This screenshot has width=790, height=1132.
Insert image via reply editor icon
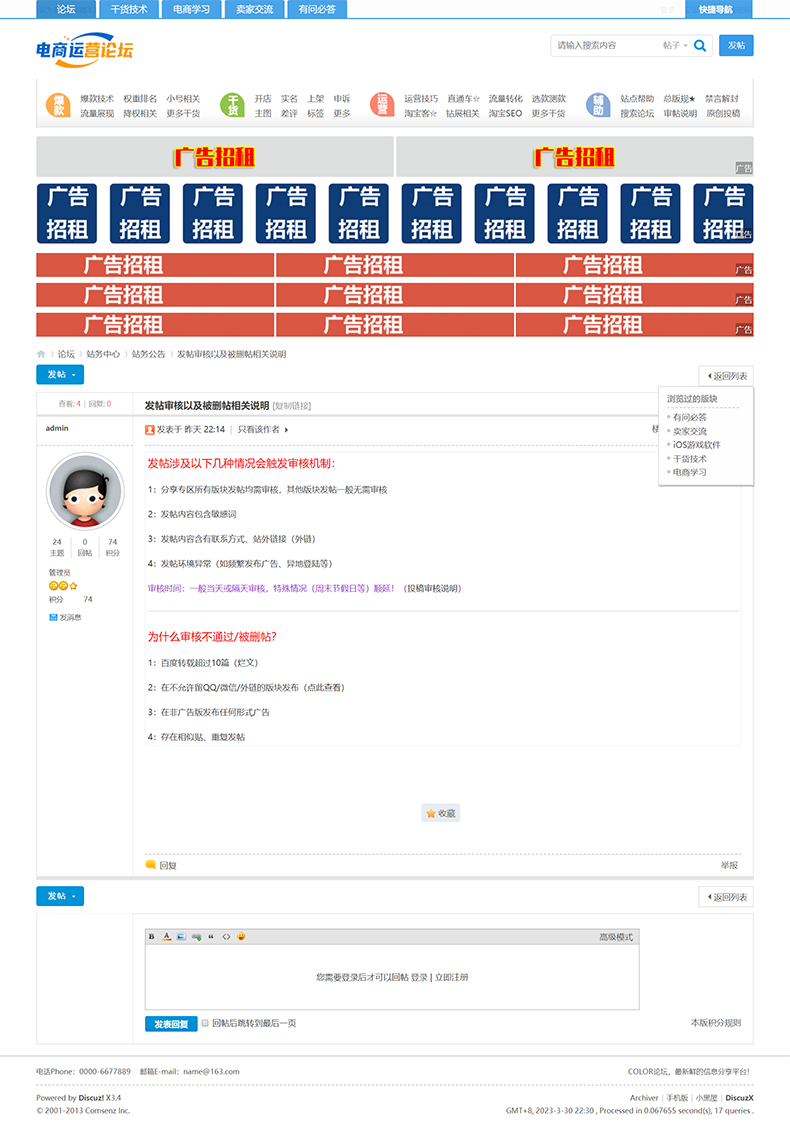click(x=181, y=936)
